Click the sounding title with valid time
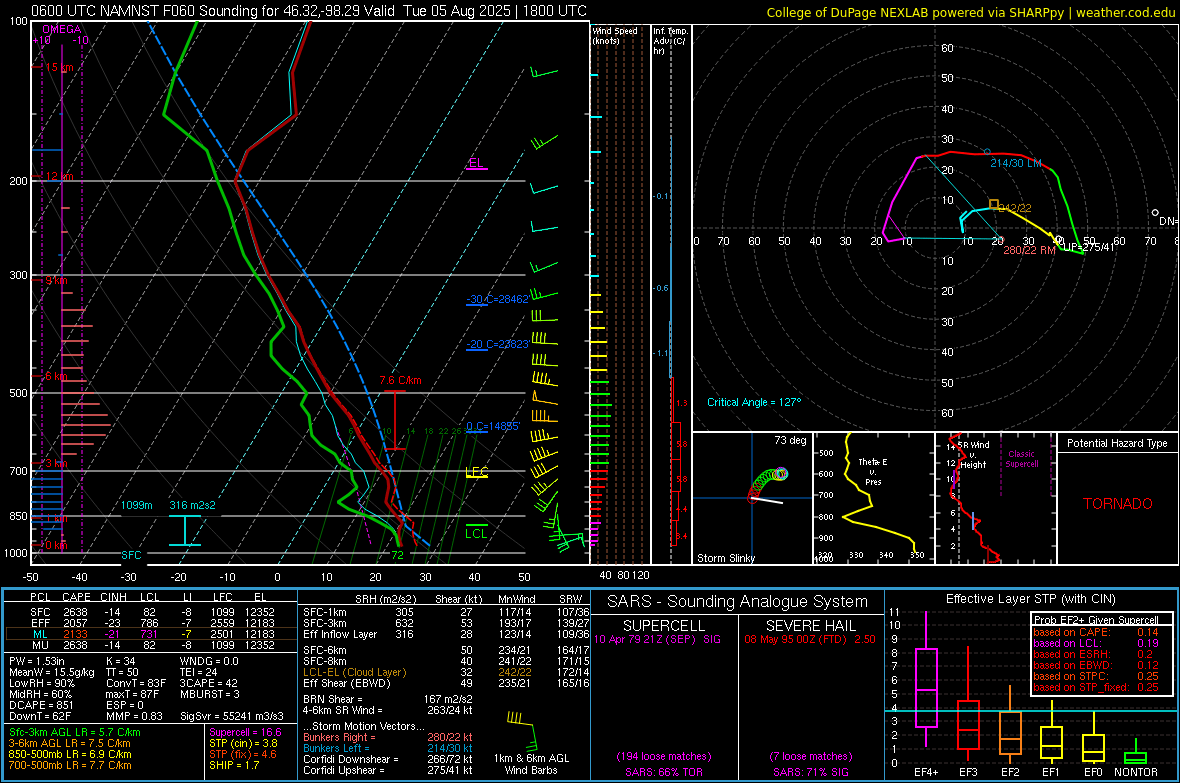Viewport: 1180px width, 783px height. coord(309,11)
